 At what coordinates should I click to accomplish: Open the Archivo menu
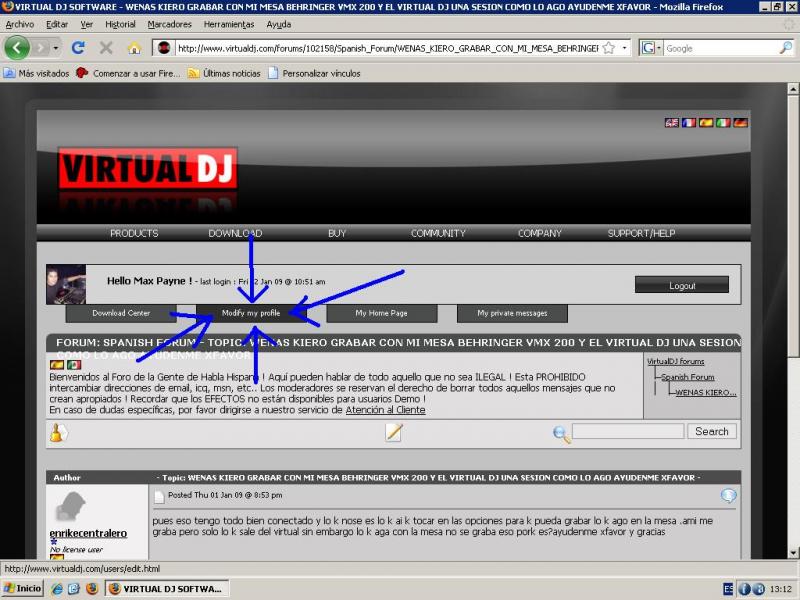pyautogui.click(x=20, y=24)
